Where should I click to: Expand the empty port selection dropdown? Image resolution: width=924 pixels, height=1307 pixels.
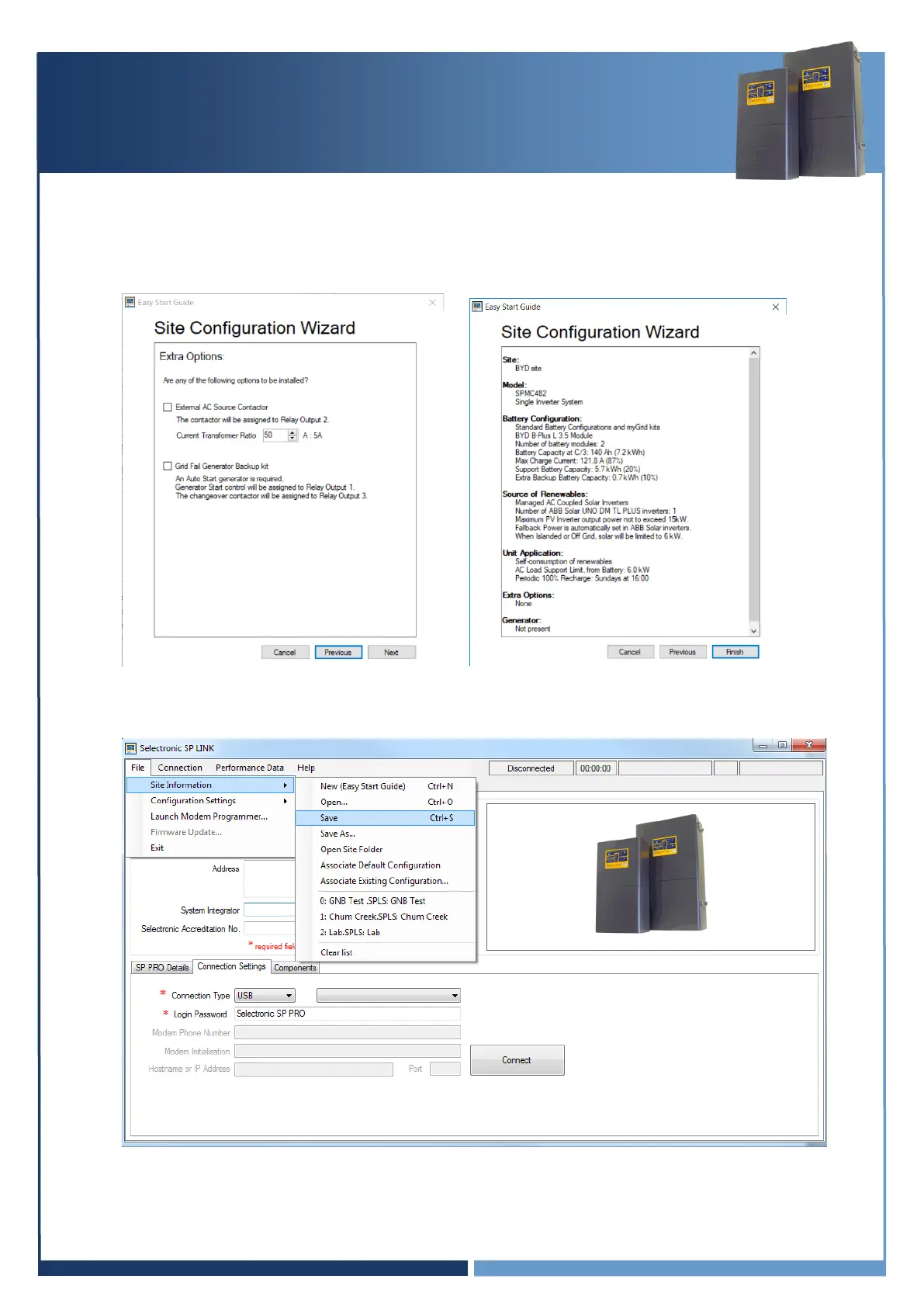[389, 995]
